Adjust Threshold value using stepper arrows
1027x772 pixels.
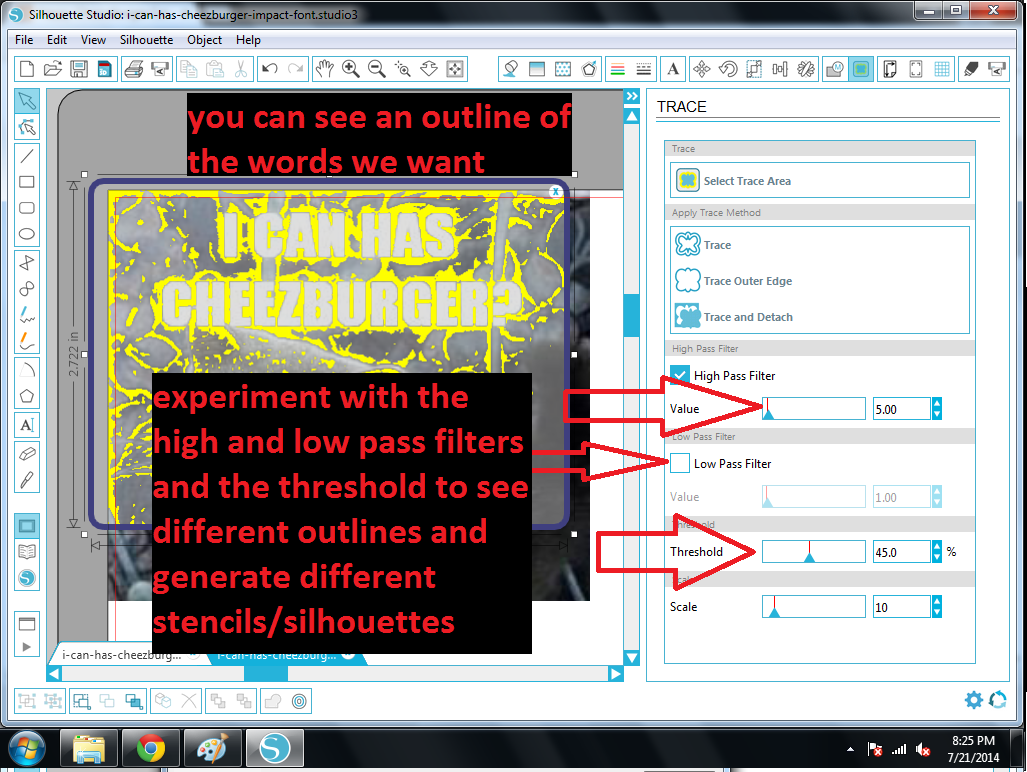(x=937, y=552)
